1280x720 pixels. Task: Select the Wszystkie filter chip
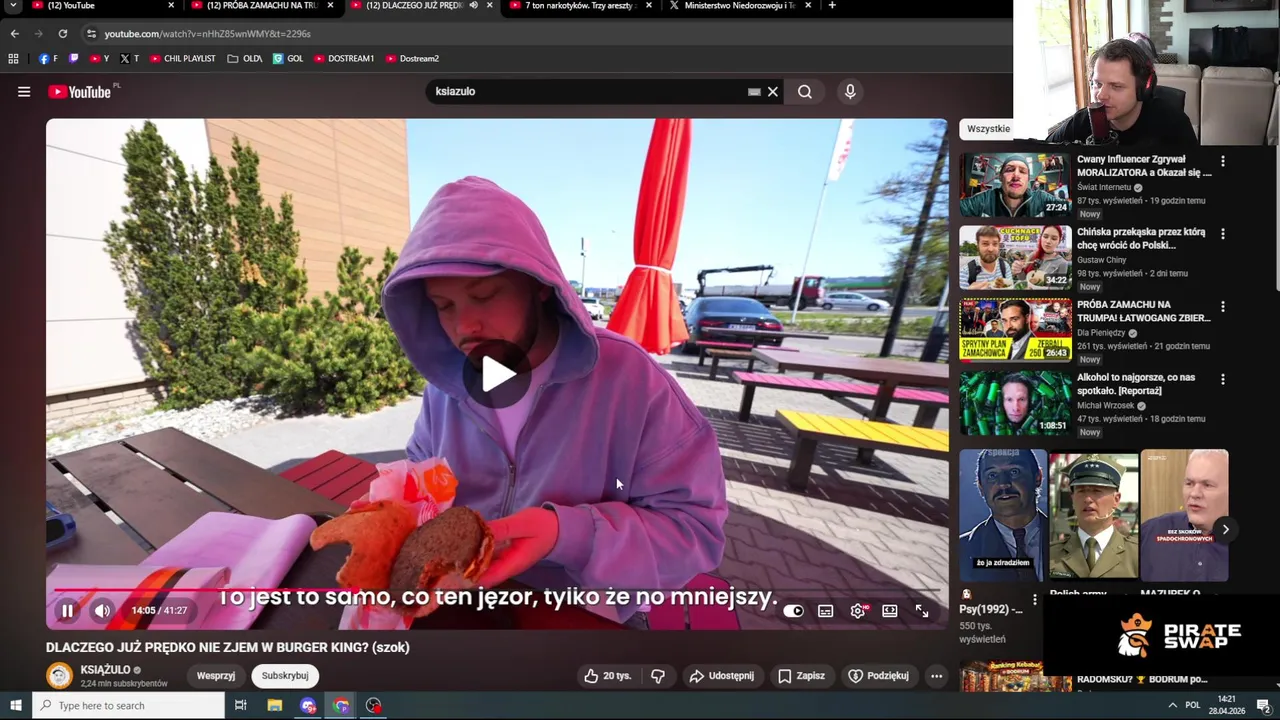(988, 129)
